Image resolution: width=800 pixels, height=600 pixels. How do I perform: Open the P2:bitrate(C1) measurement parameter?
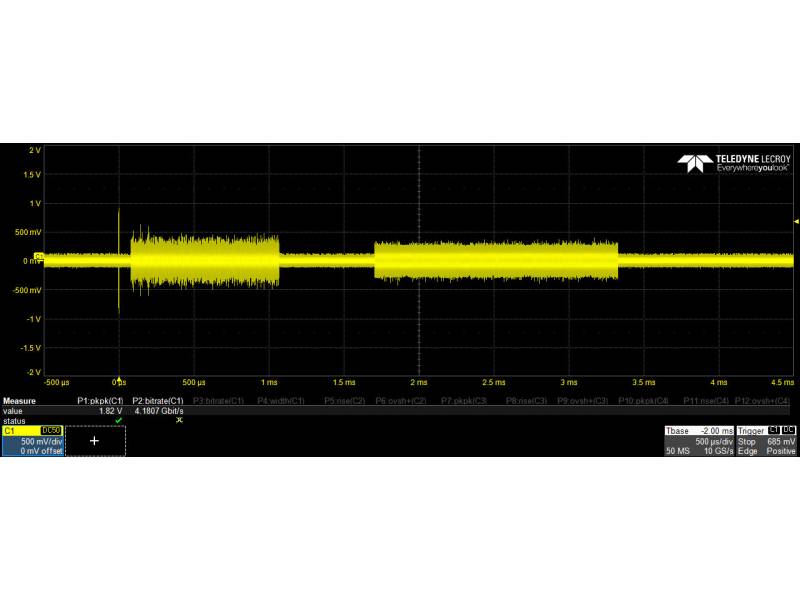[156, 400]
